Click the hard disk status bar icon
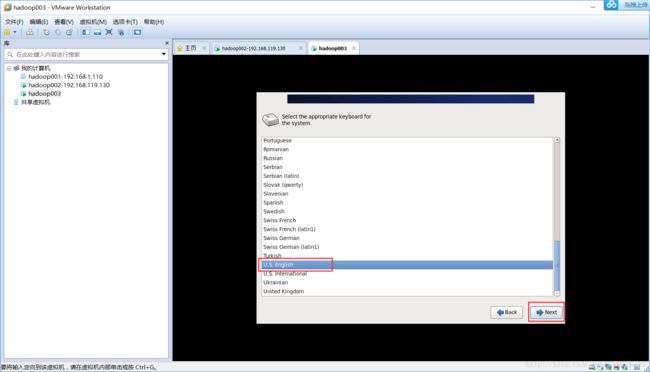 click(592, 367)
